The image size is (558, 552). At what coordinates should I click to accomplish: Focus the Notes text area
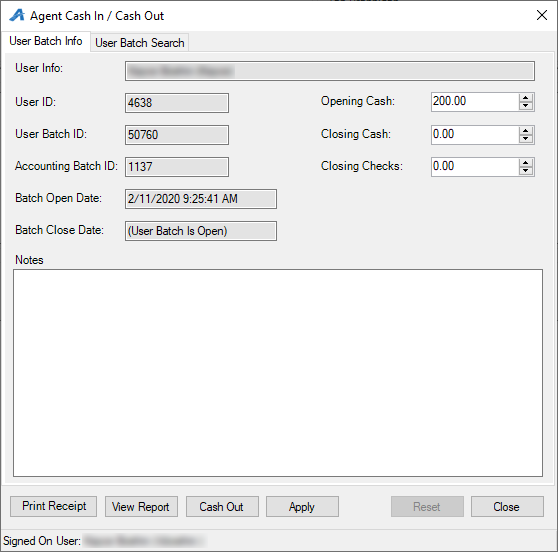(x=278, y=373)
